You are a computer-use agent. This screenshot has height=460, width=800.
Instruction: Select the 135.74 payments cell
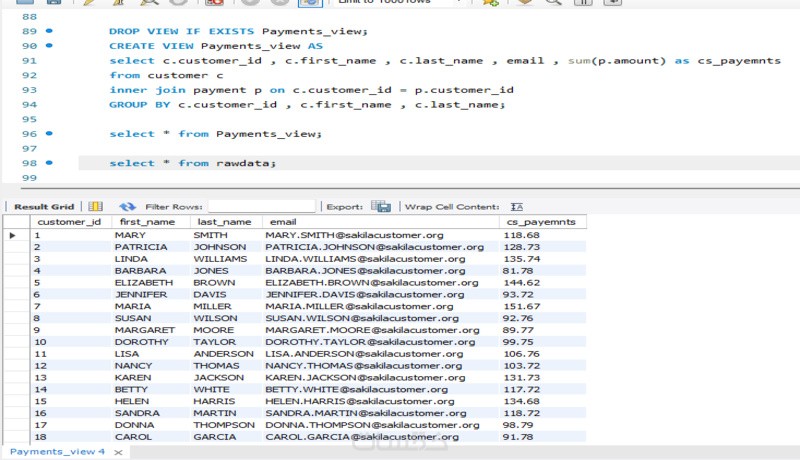[x=543, y=259]
